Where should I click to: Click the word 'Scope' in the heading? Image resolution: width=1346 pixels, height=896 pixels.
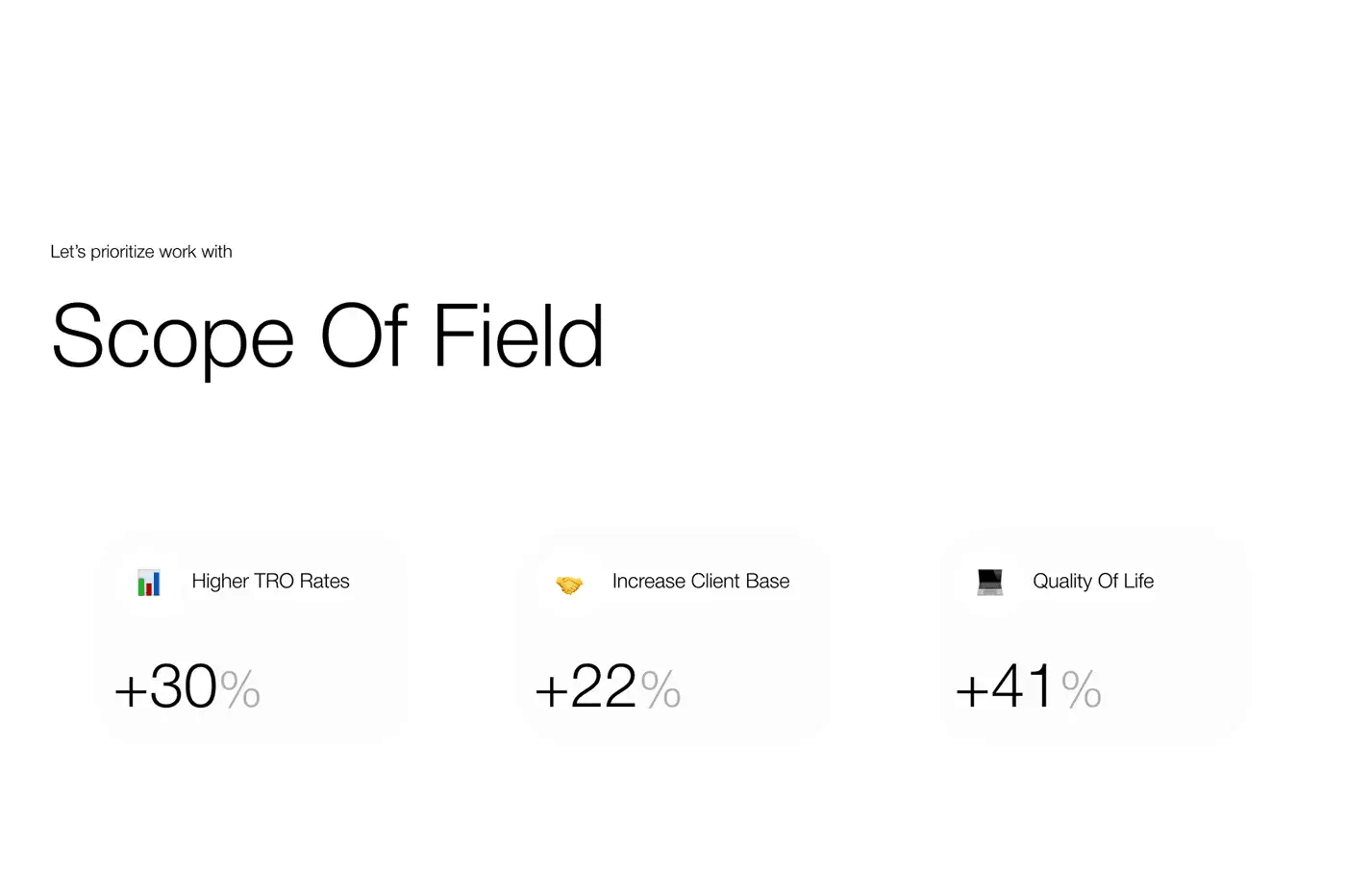tap(172, 336)
